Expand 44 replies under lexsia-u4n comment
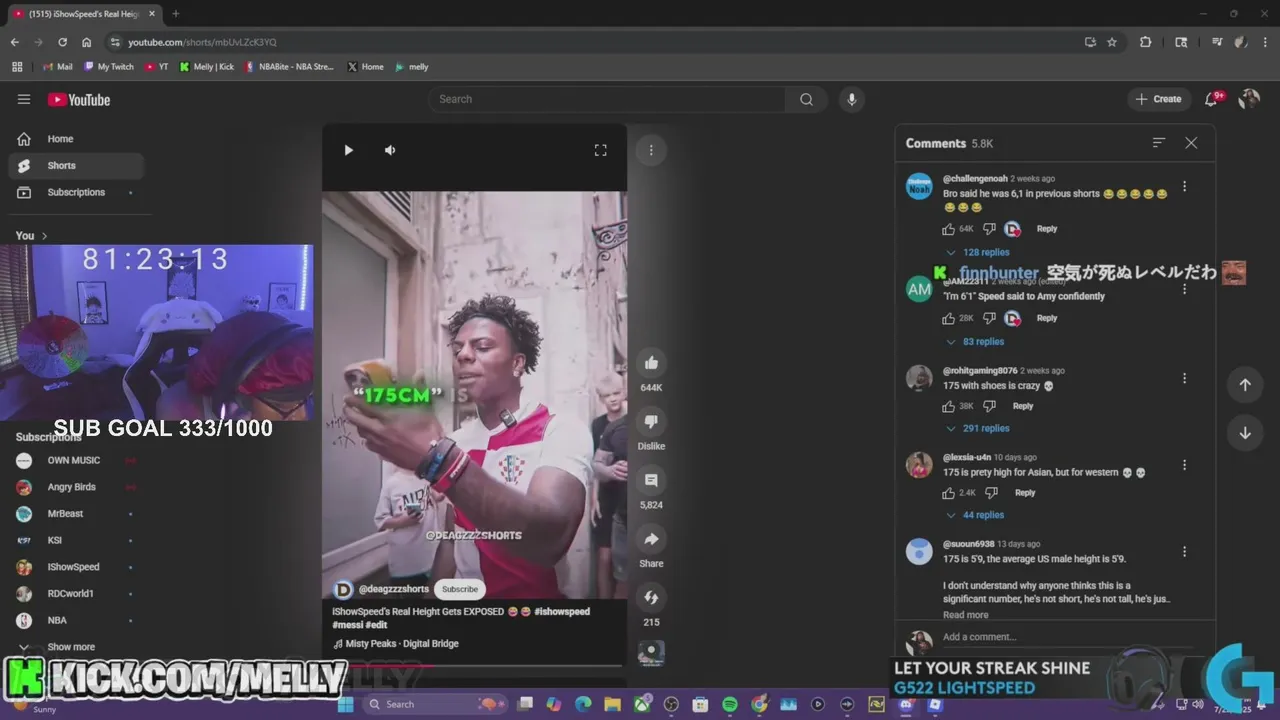The height and width of the screenshot is (720, 1280). coord(975,516)
